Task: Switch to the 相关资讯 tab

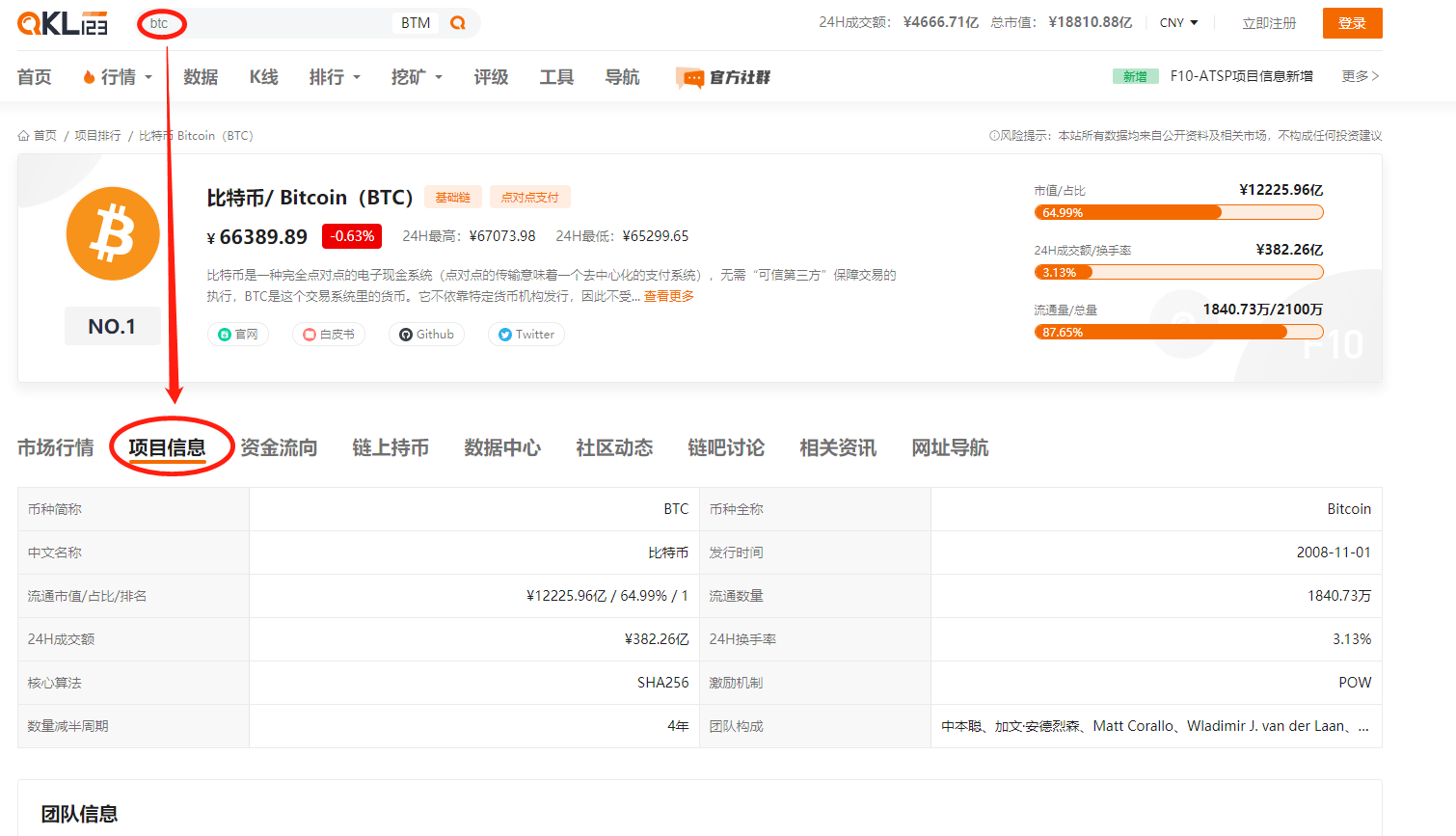Action: (838, 447)
